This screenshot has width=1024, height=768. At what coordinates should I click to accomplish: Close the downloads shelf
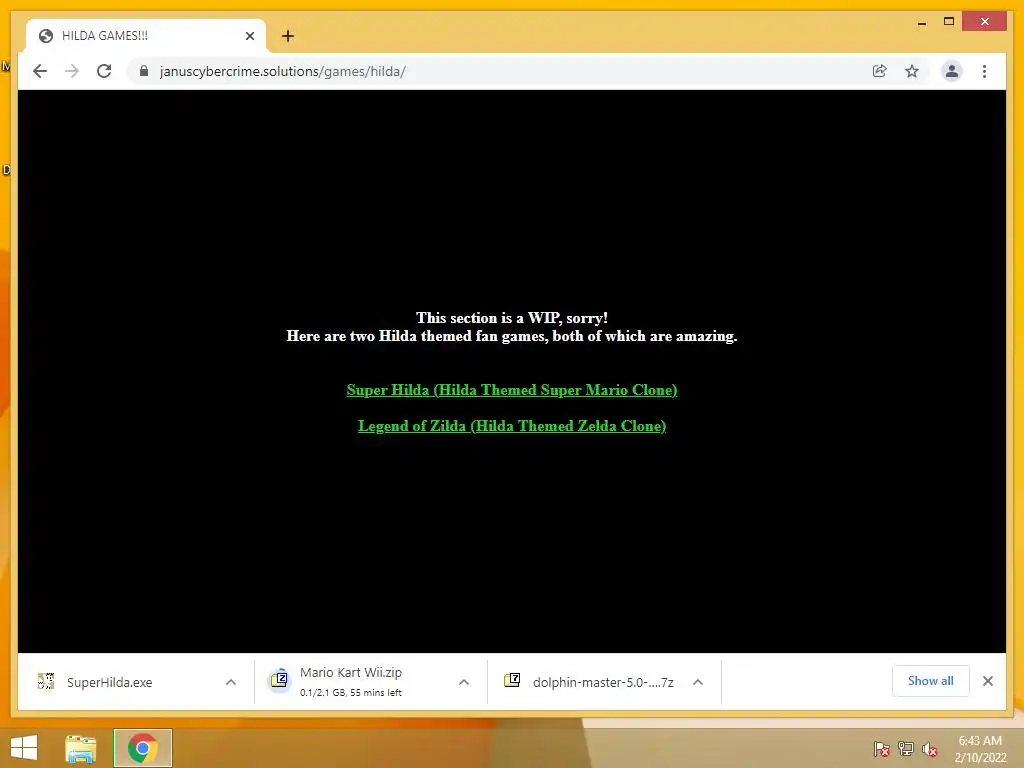click(x=987, y=681)
